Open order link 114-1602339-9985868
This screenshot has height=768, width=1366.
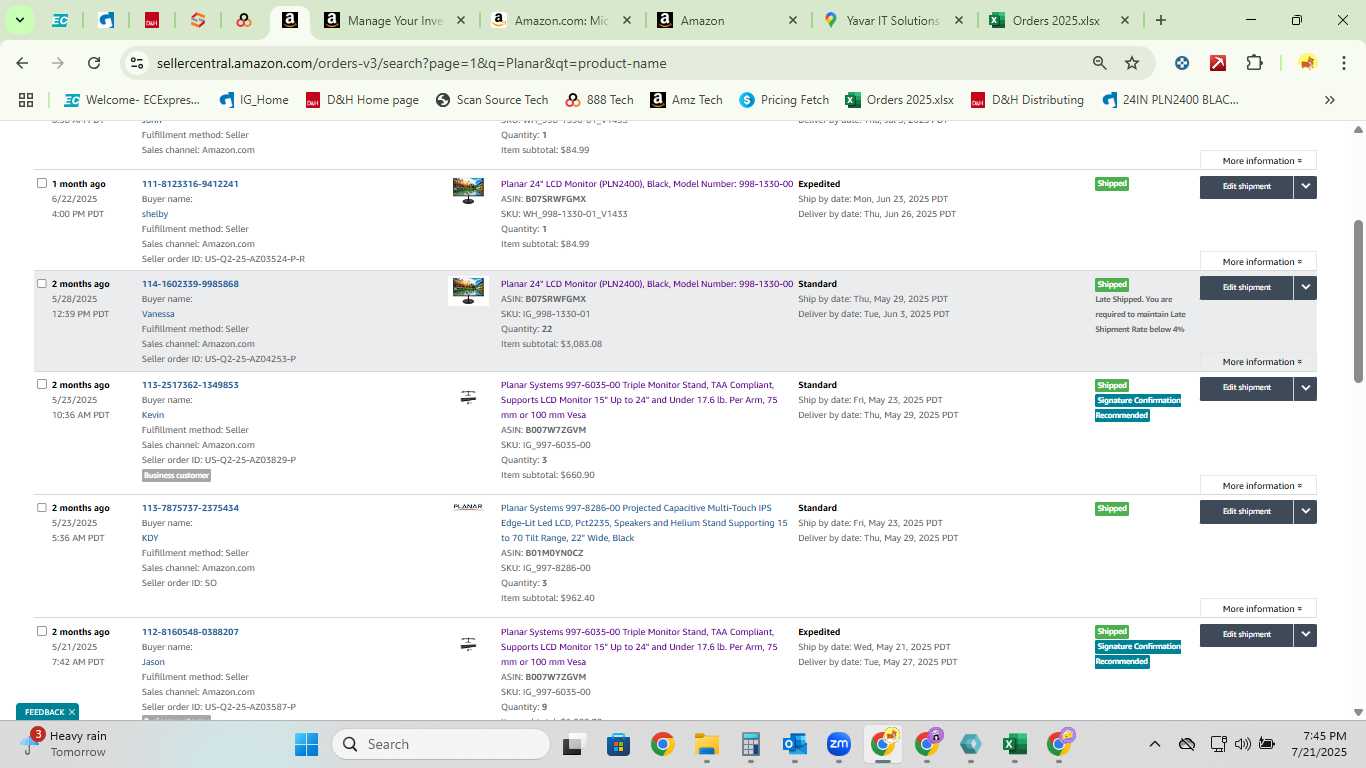click(x=190, y=284)
